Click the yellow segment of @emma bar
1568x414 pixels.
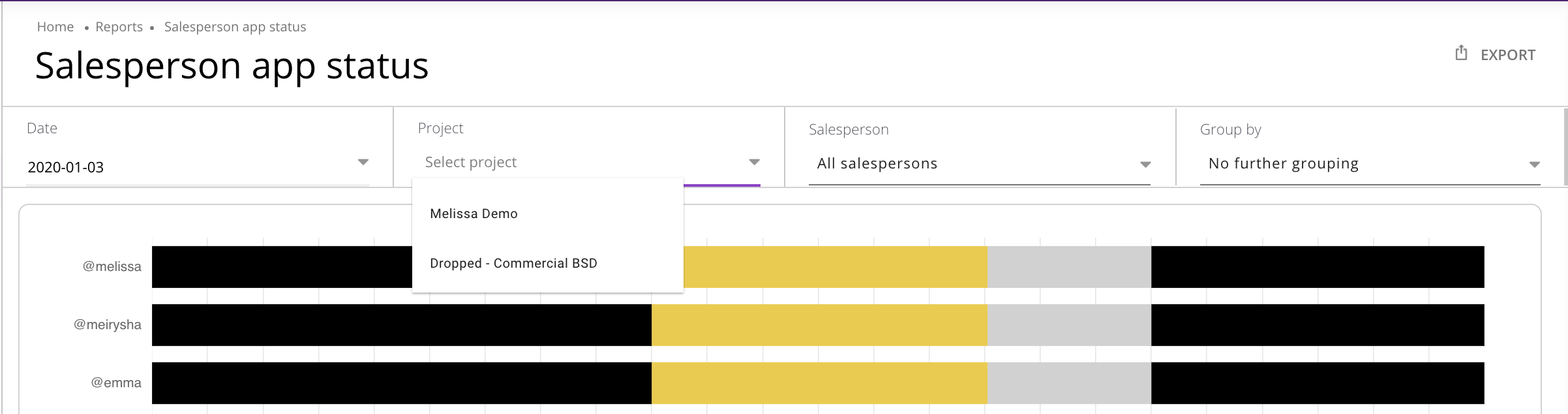click(x=819, y=383)
